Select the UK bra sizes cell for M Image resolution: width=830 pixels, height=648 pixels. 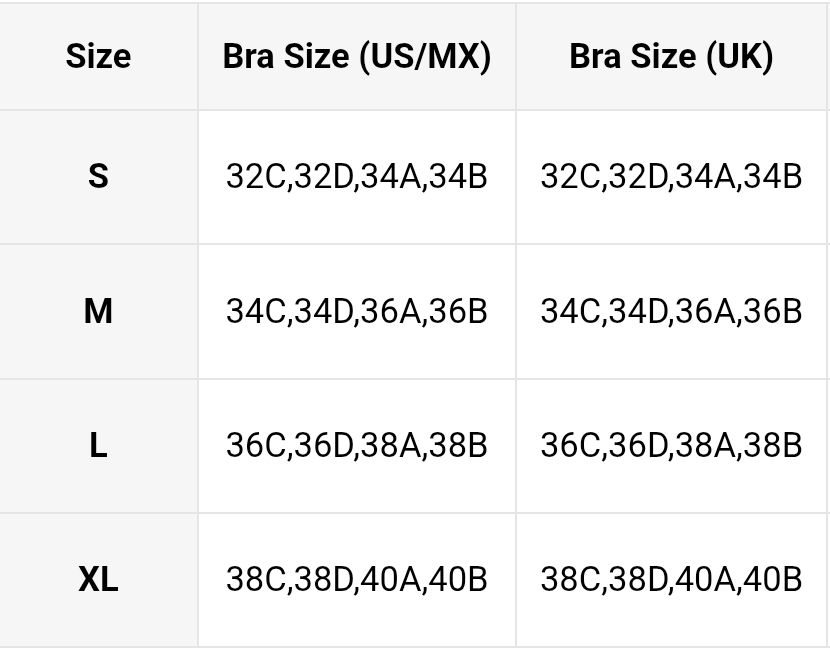[671, 312]
